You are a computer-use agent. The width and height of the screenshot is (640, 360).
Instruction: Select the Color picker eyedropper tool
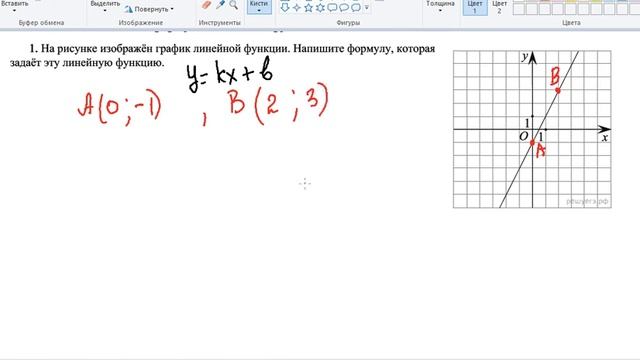click(220, 5)
